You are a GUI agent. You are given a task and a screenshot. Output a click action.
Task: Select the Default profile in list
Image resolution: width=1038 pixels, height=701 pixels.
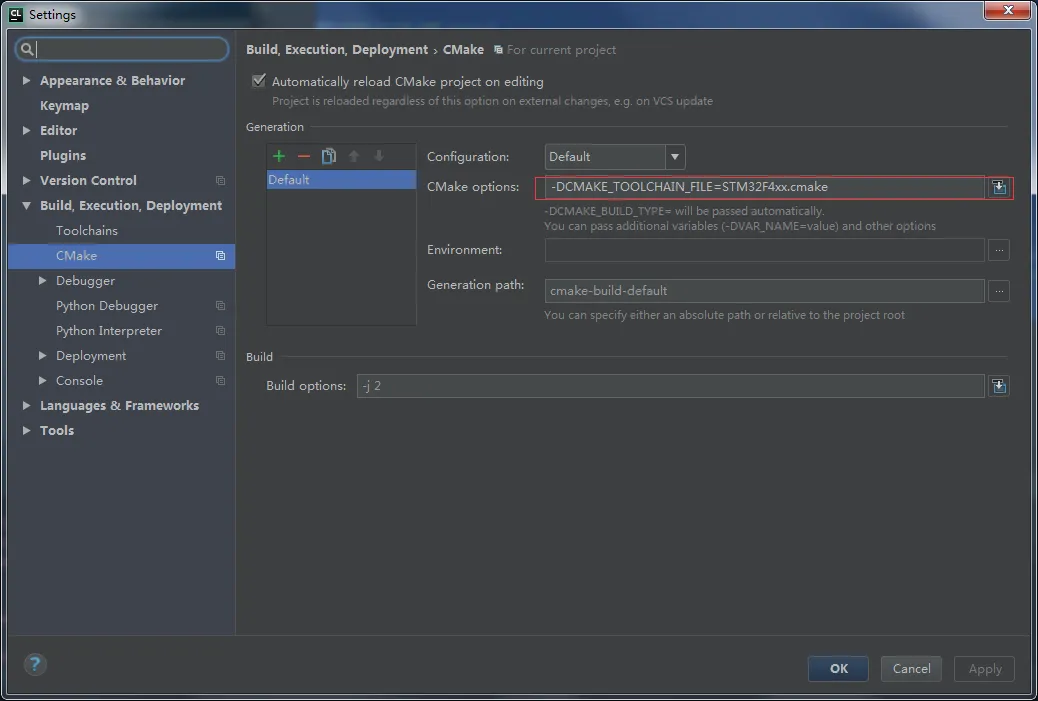tap(341, 179)
